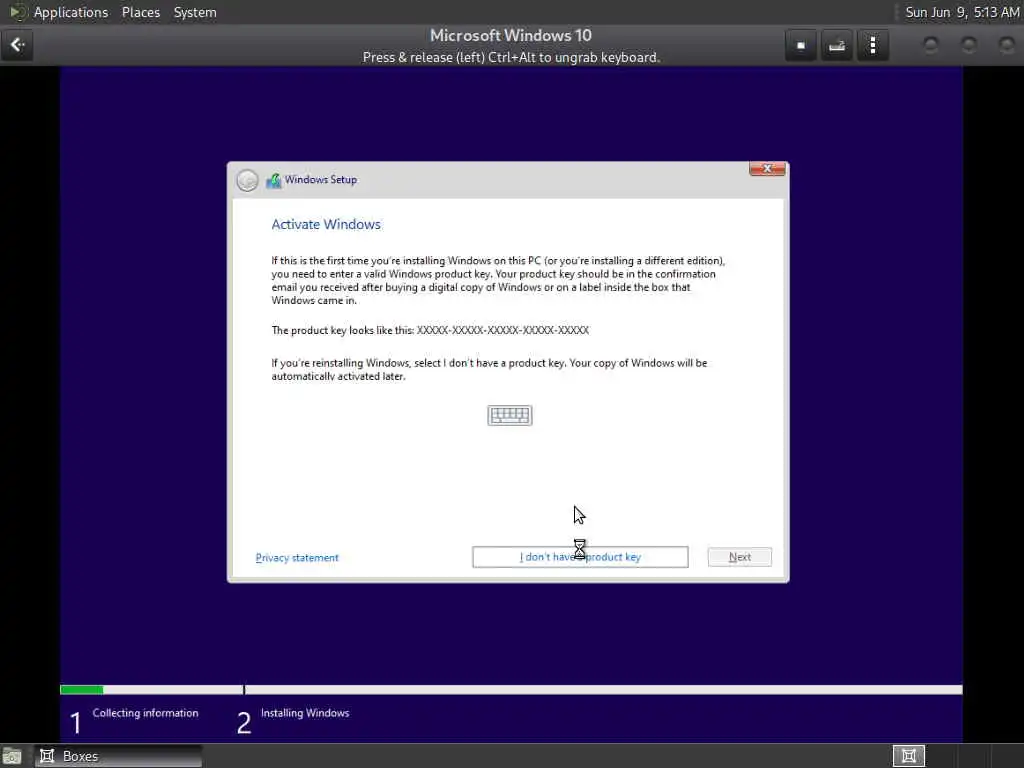Click the 'Activate Windows' heading

pos(326,224)
